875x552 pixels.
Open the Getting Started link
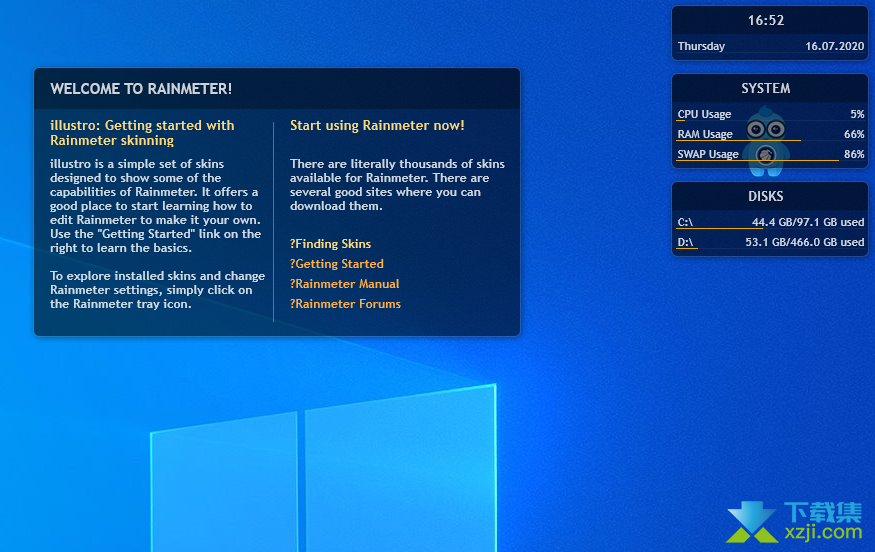[336, 264]
